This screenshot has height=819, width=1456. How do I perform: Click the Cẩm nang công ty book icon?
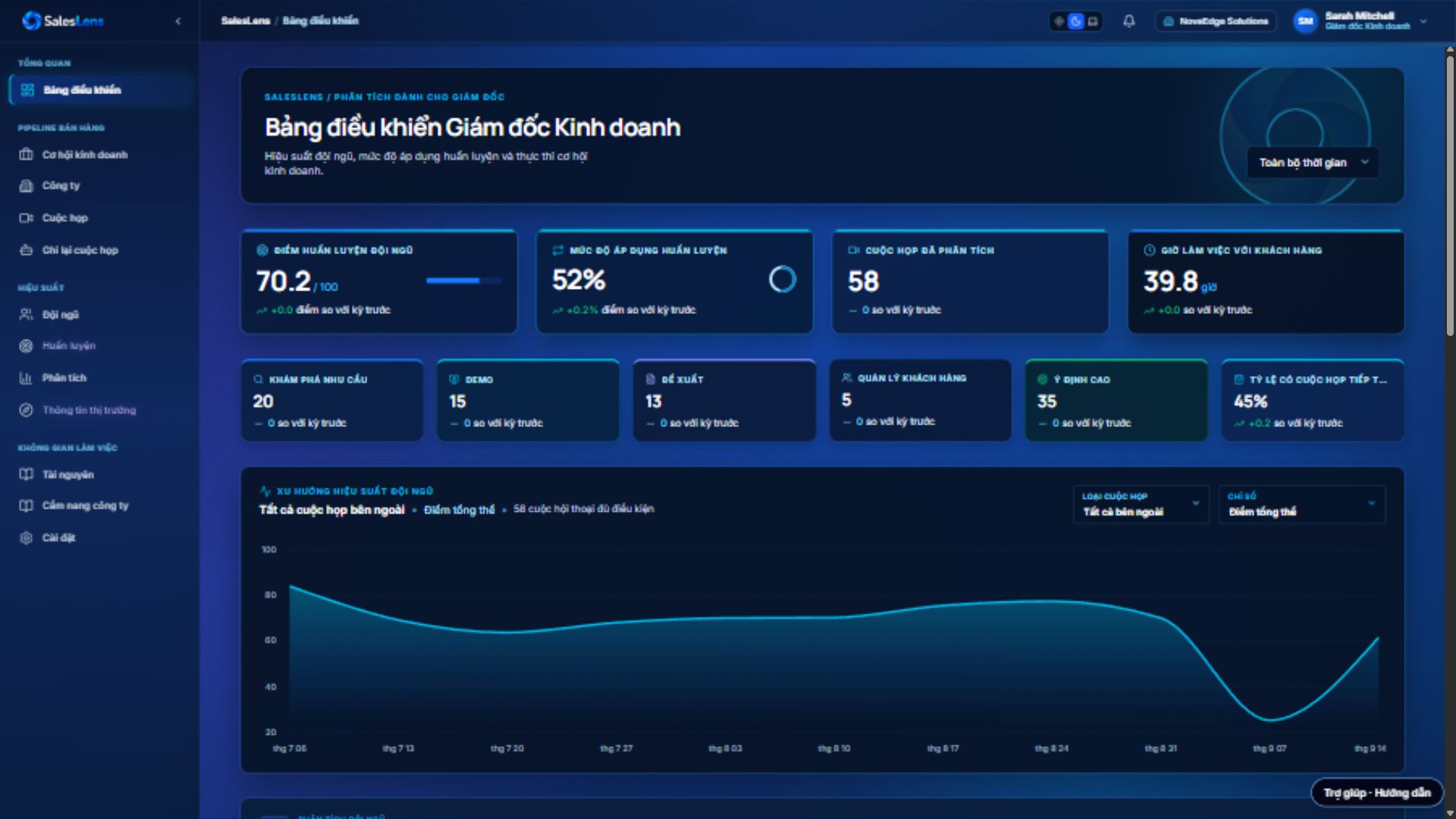pos(26,506)
